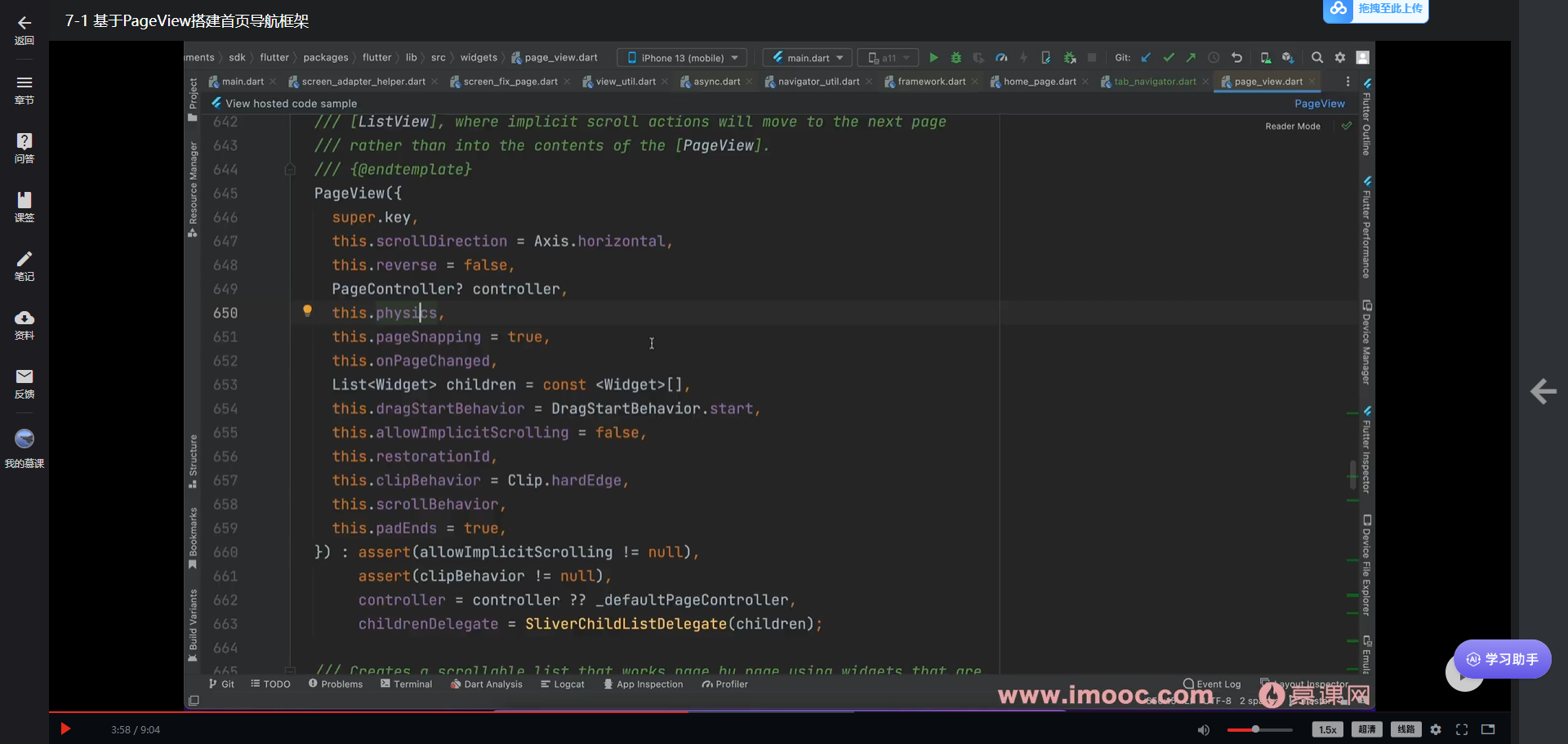
Task: Click the 学习助手 learning assistant button
Action: [x=1503, y=659]
